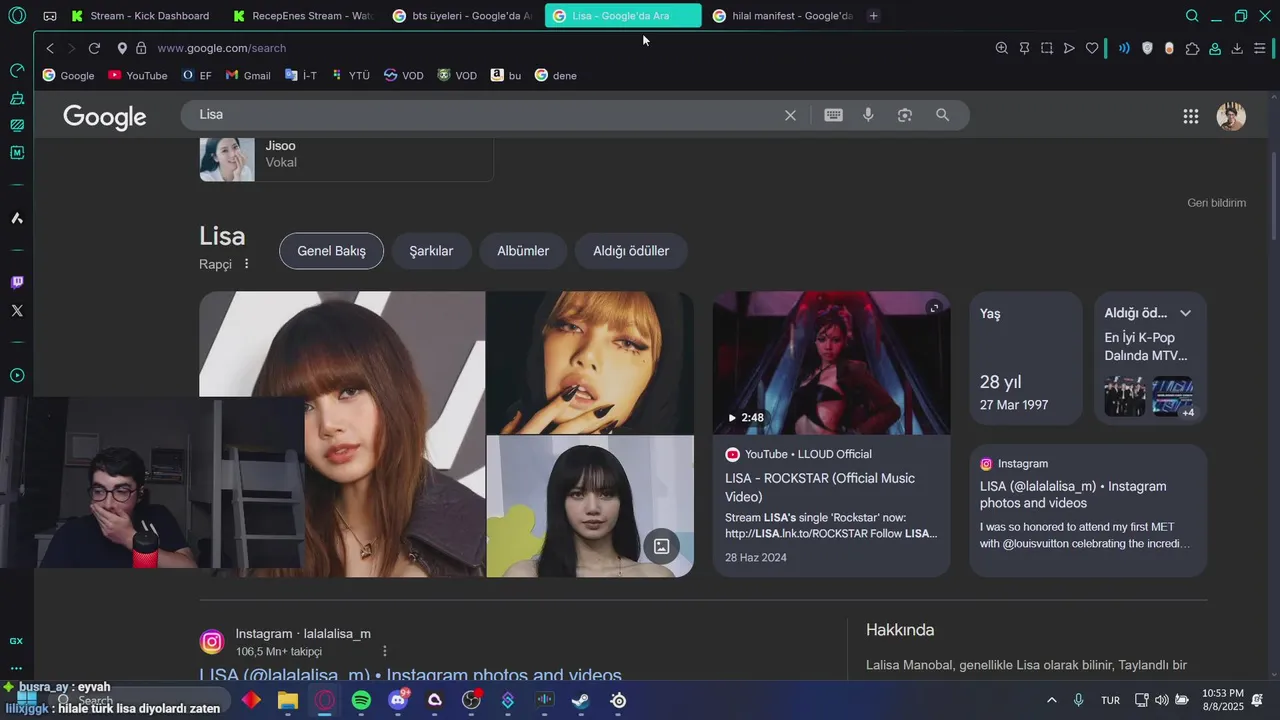1280x720 pixels.
Task: Reload the current page
Action: 94,48
